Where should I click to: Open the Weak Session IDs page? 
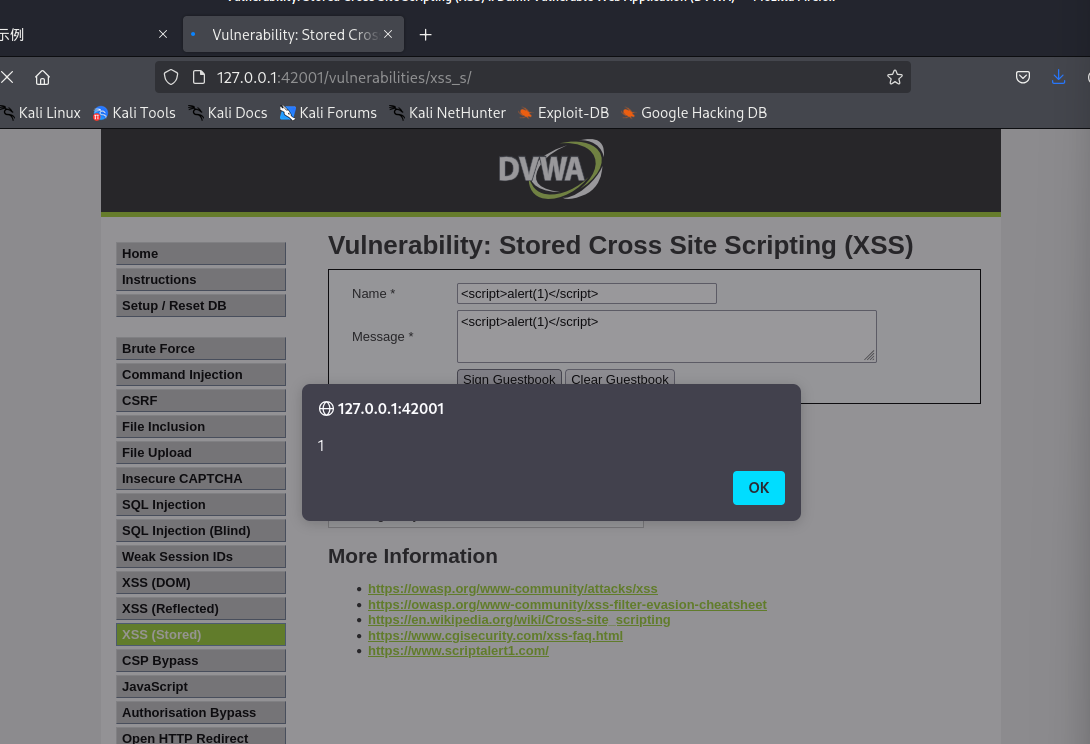[201, 557]
